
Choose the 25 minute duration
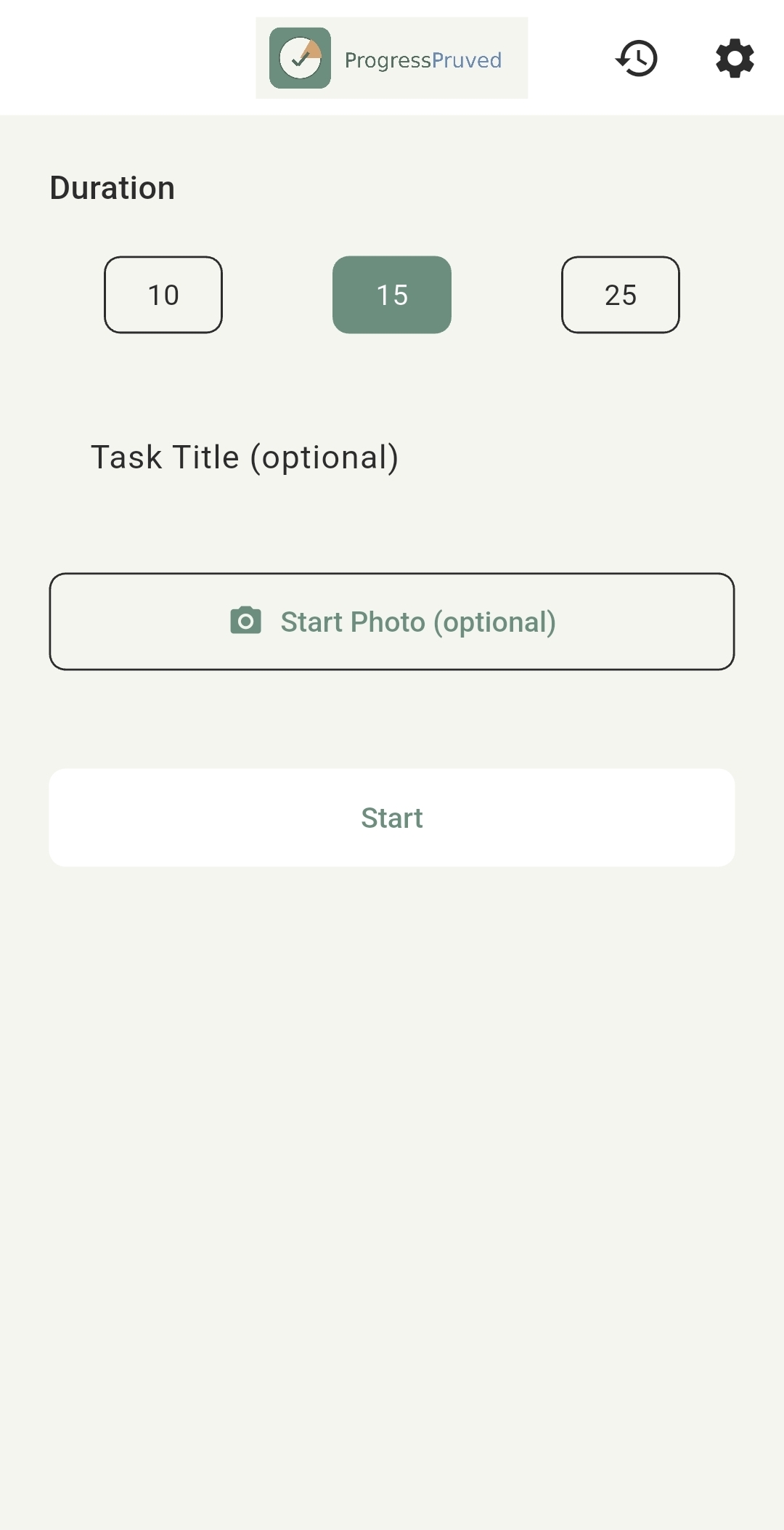(x=621, y=295)
